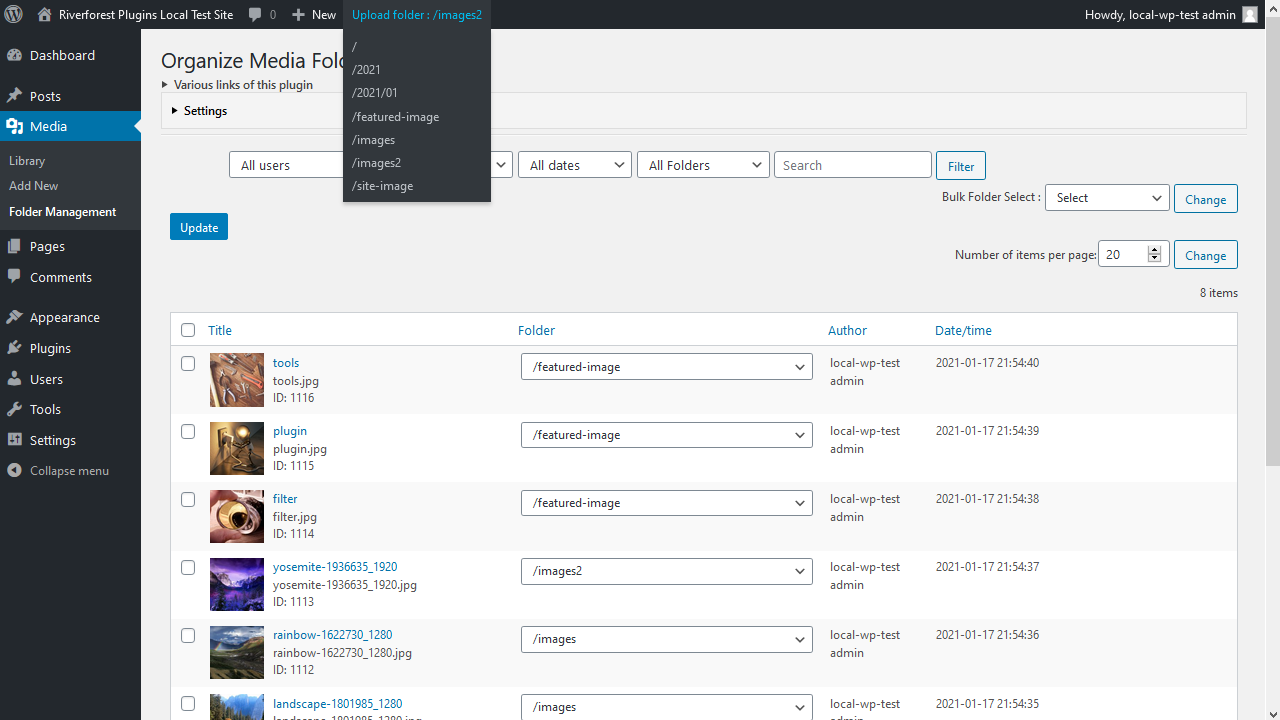
Task: Check the box for filter.jpg
Action: 188,500
